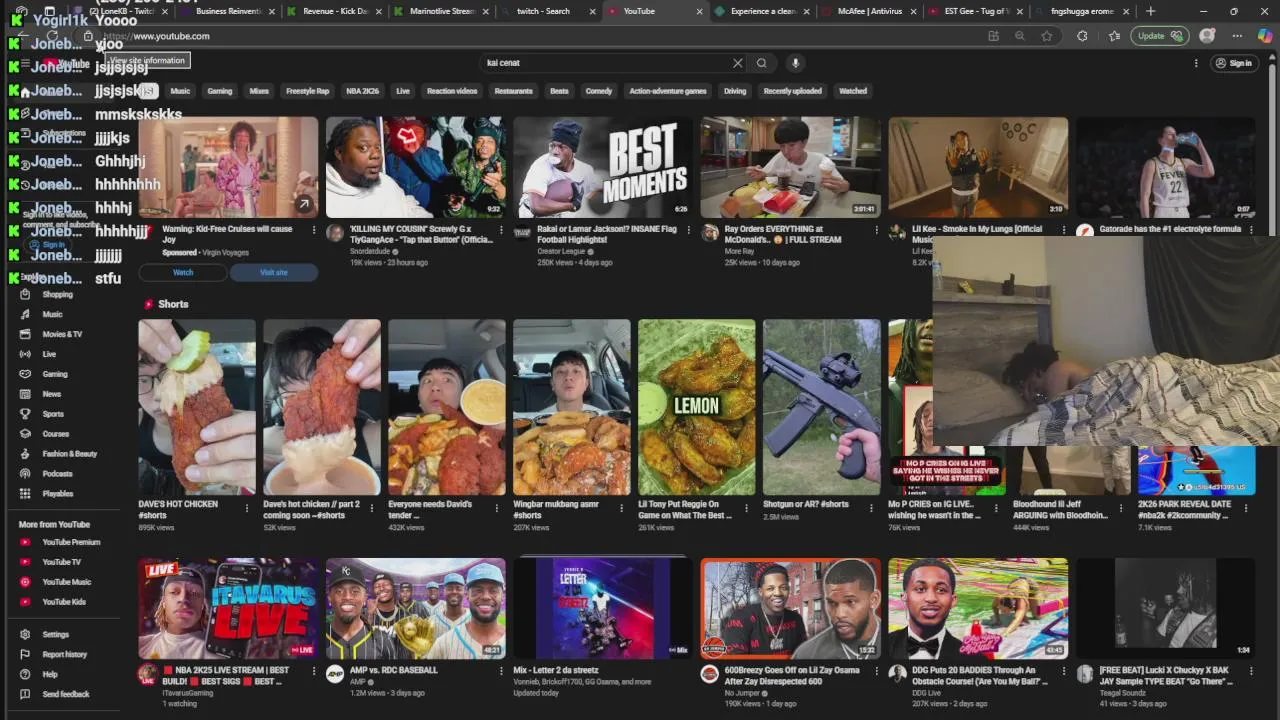Select the Watched filter chip
This screenshot has height=720, width=1280.
(x=853, y=91)
